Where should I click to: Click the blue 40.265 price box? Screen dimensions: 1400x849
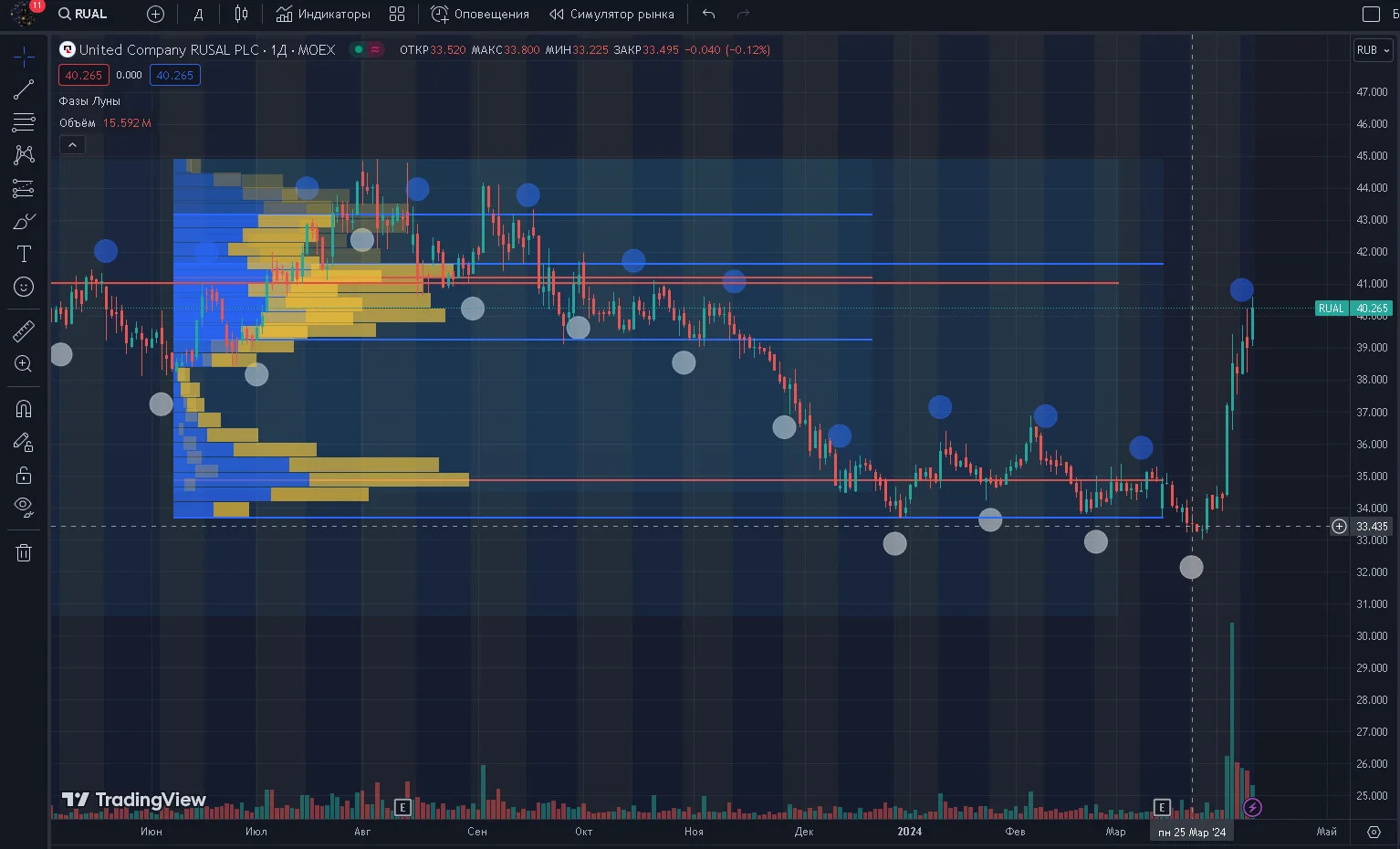pyautogui.click(x=175, y=76)
